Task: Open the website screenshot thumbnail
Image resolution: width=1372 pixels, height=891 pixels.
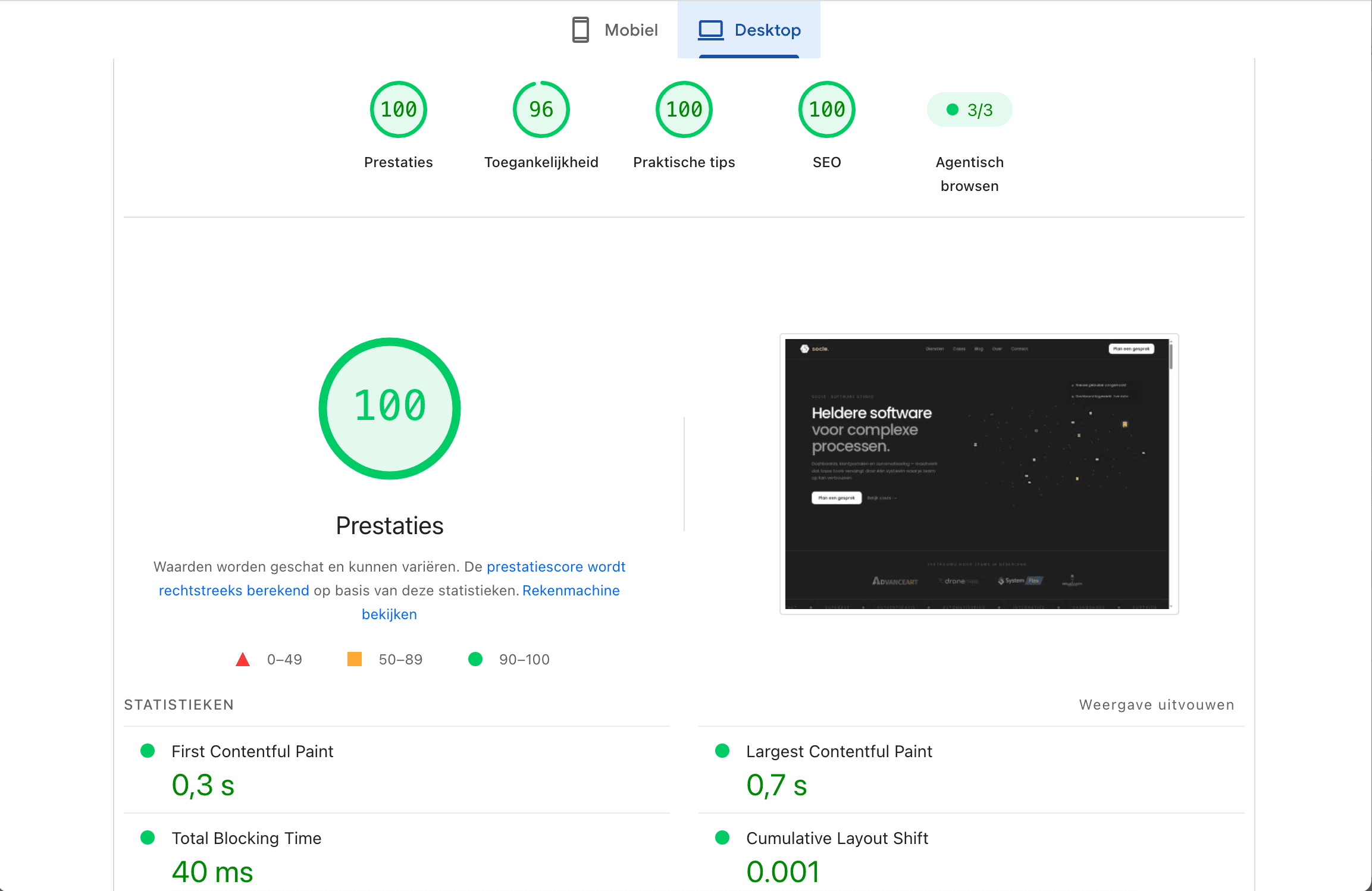Action: click(979, 474)
